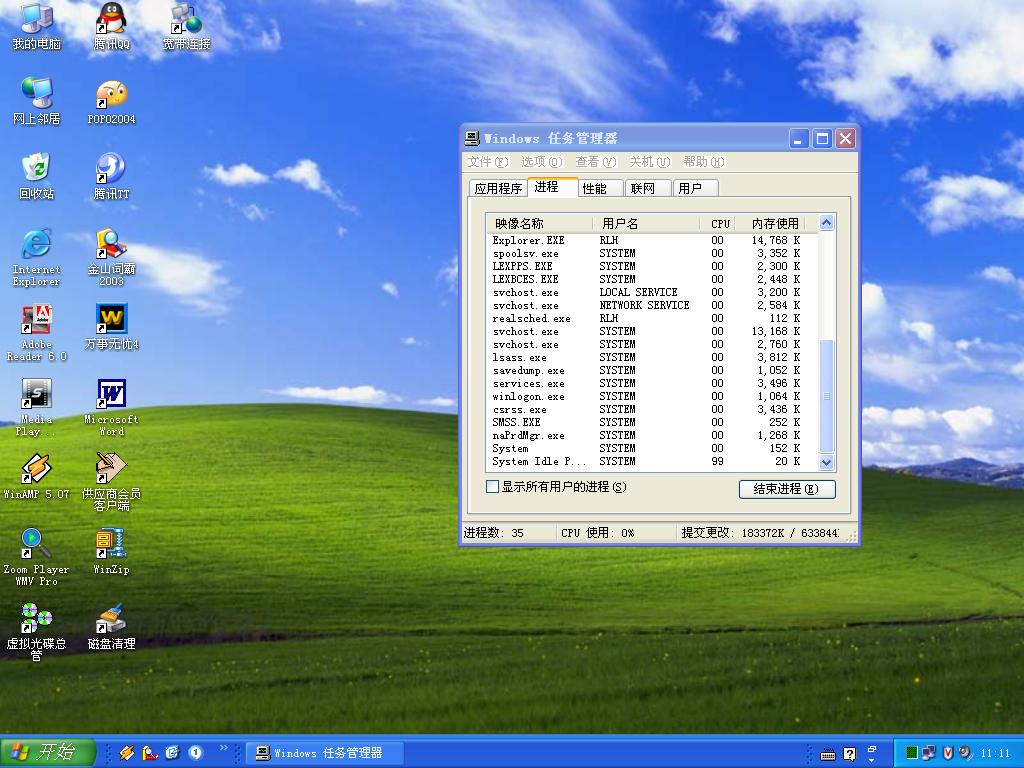
Task: Switch to the 性能 tab
Action: [595, 188]
